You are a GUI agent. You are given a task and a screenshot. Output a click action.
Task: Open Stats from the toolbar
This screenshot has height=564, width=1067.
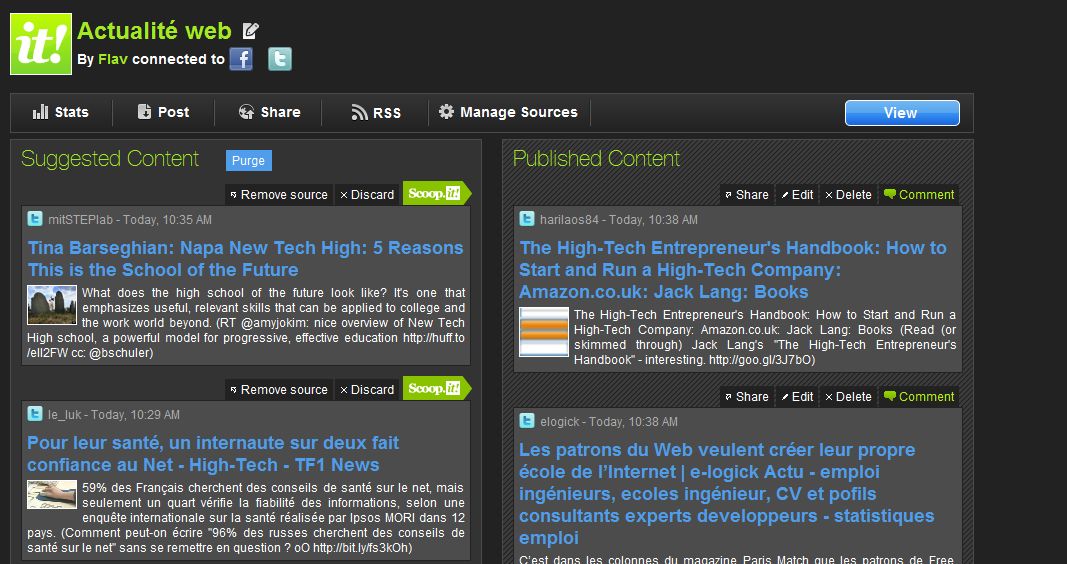[x=61, y=112]
